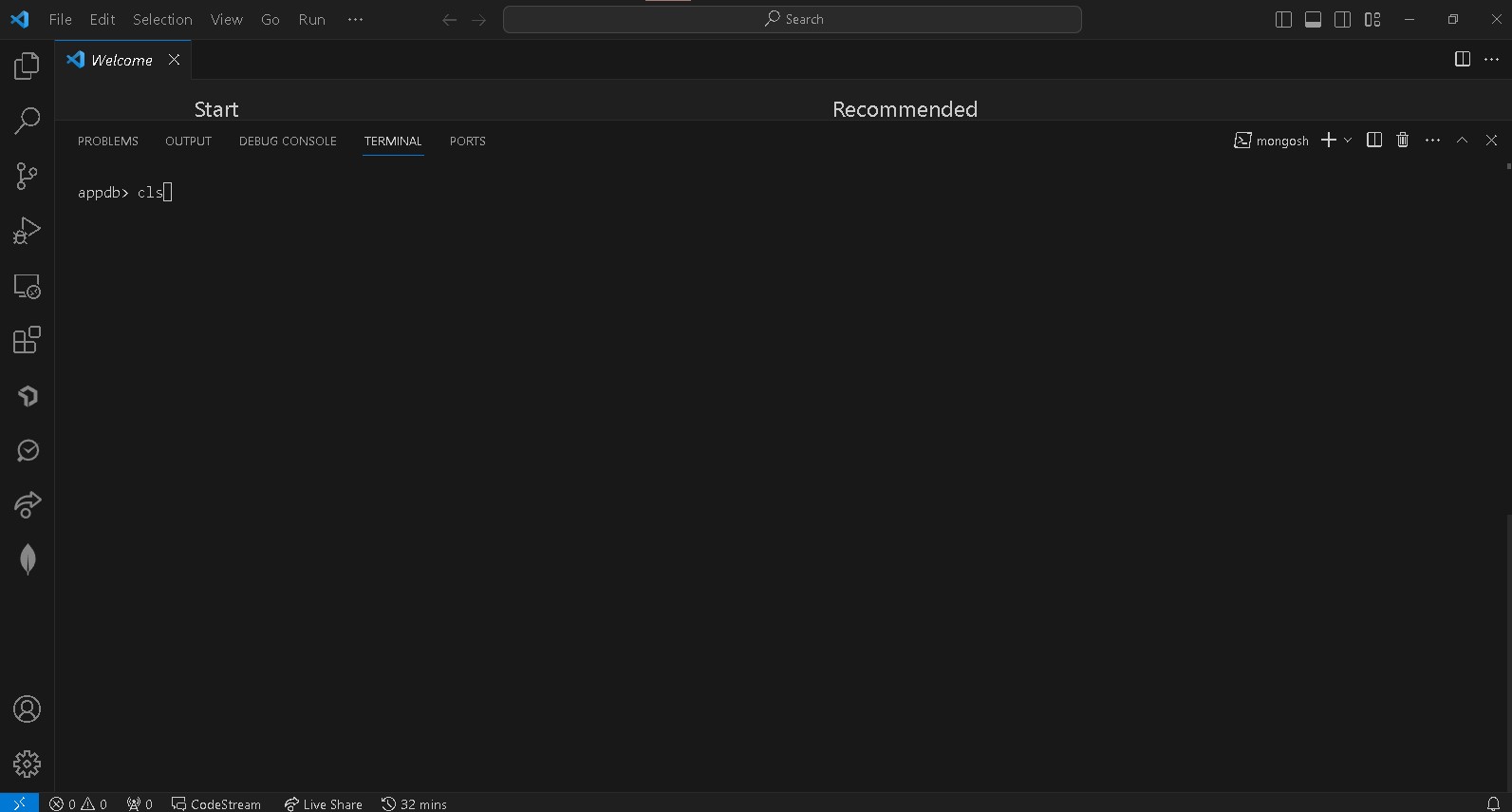Viewport: 1512px width, 812px height.
Task: Click the CodeStream status bar button
Action: pyautogui.click(x=216, y=803)
